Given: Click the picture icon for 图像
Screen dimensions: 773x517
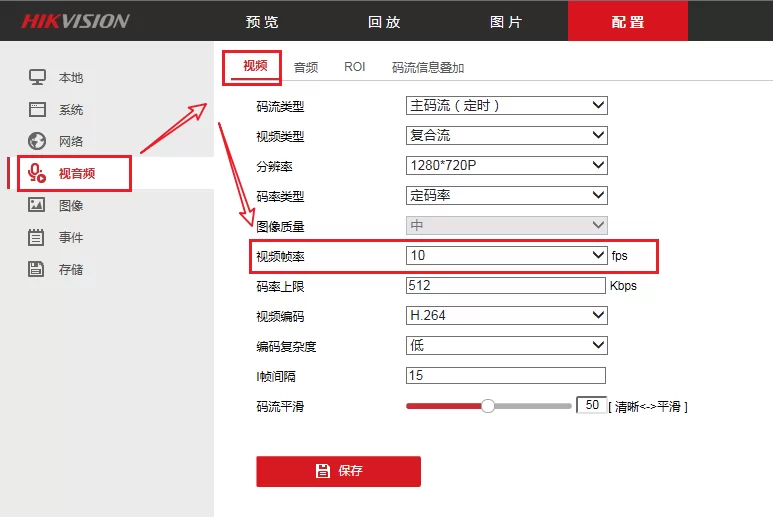Looking at the screenshot, I should pos(37,205).
